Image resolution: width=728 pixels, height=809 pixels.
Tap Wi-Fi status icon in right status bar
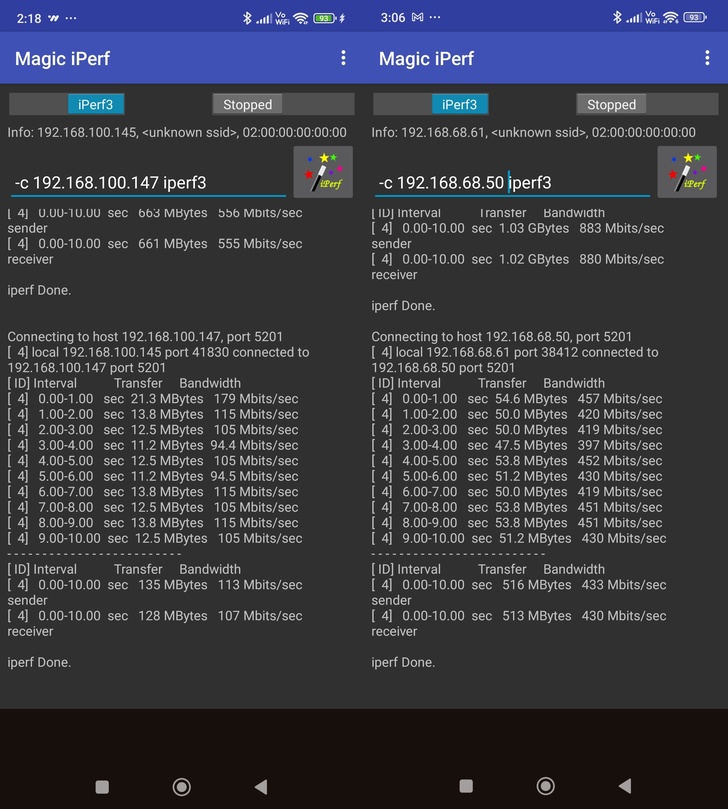(670, 18)
